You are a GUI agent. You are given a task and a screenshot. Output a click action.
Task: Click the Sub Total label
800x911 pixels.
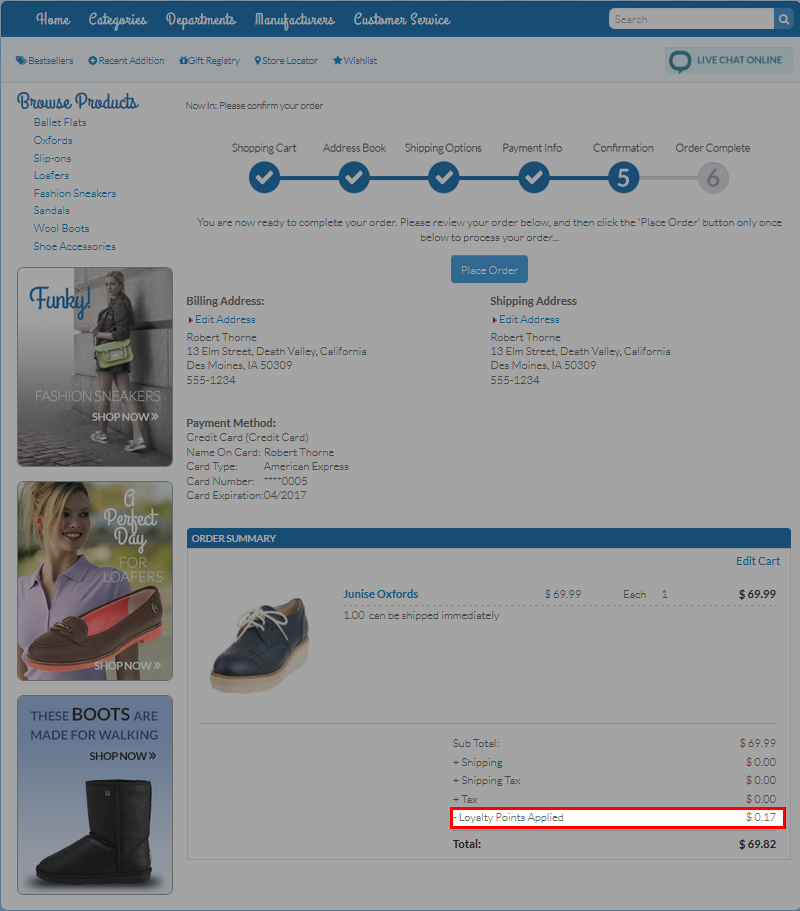point(476,743)
